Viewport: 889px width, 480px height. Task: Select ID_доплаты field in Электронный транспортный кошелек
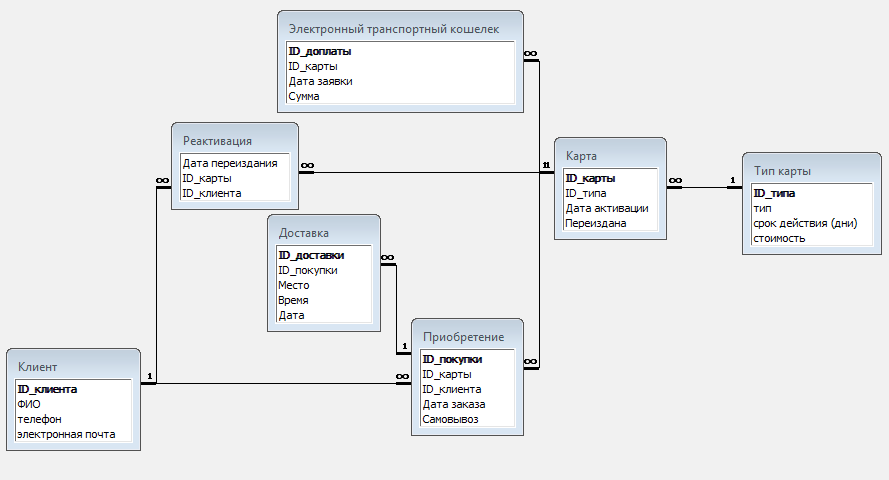click(320, 51)
